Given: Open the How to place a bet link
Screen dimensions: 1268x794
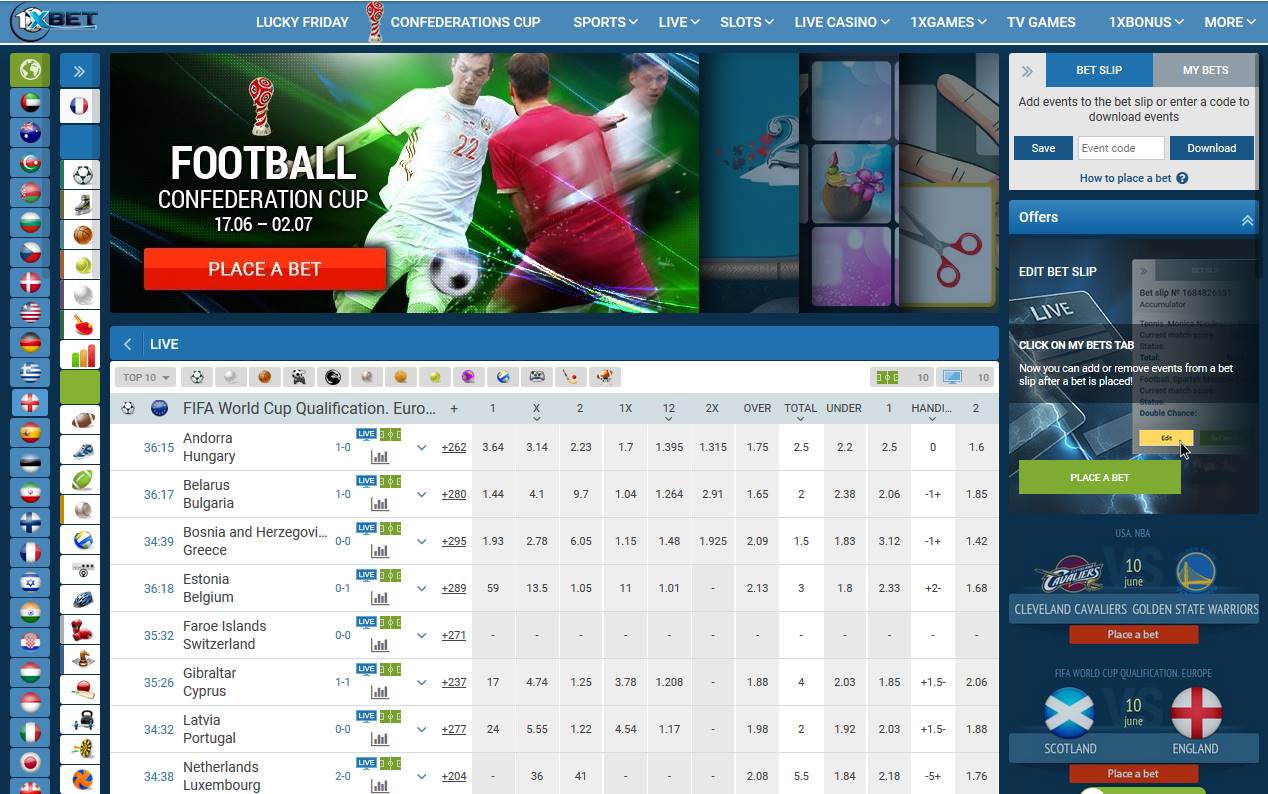Looking at the screenshot, I should click(x=1125, y=178).
